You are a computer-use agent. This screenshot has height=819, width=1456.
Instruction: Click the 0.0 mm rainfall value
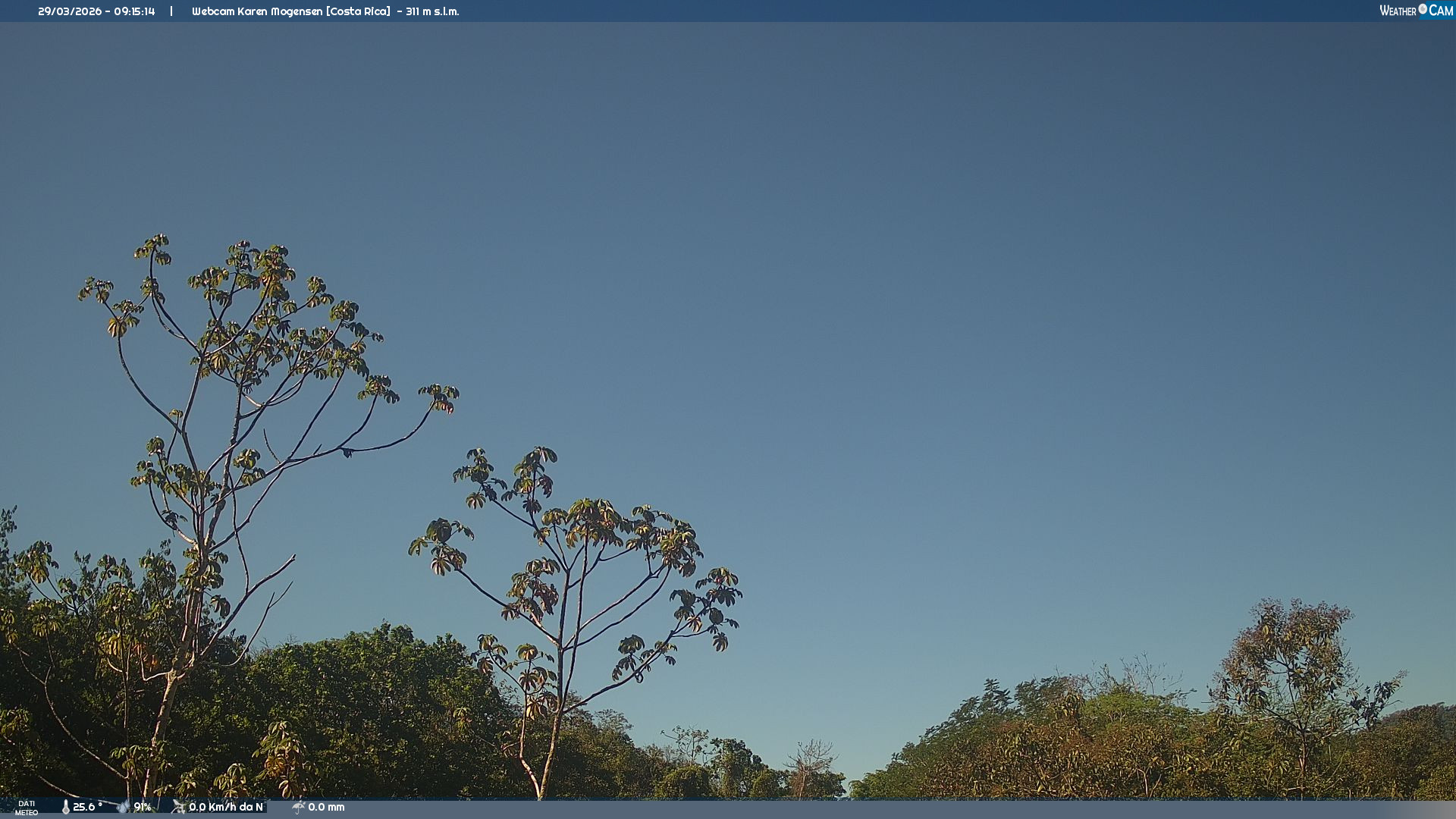pyautogui.click(x=326, y=807)
